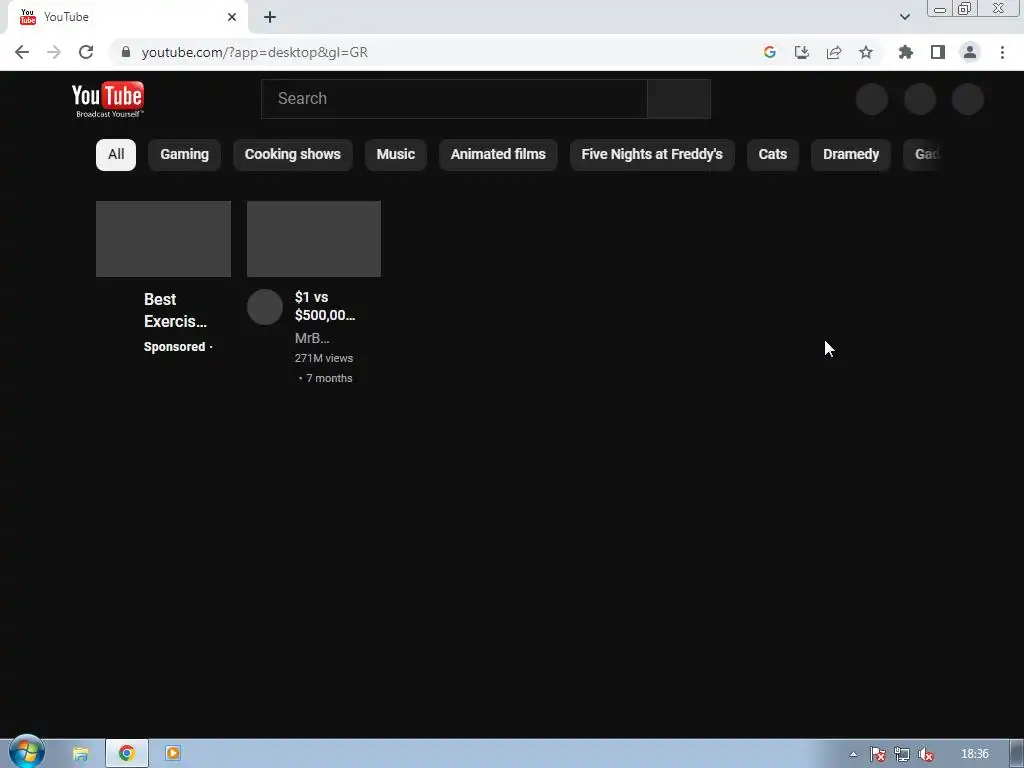Click the install app icon in address bar

tap(801, 52)
